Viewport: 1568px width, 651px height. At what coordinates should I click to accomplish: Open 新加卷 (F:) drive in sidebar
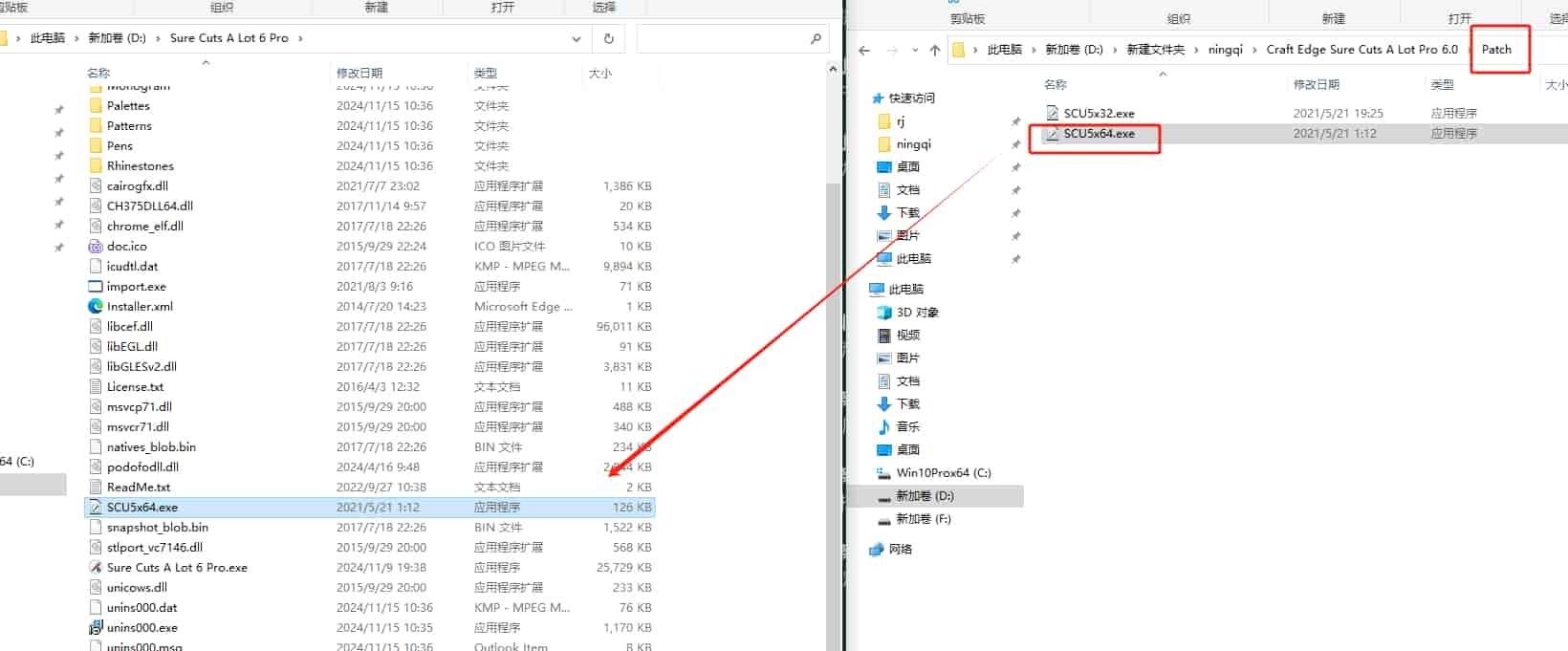pyautogui.click(x=913, y=519)
